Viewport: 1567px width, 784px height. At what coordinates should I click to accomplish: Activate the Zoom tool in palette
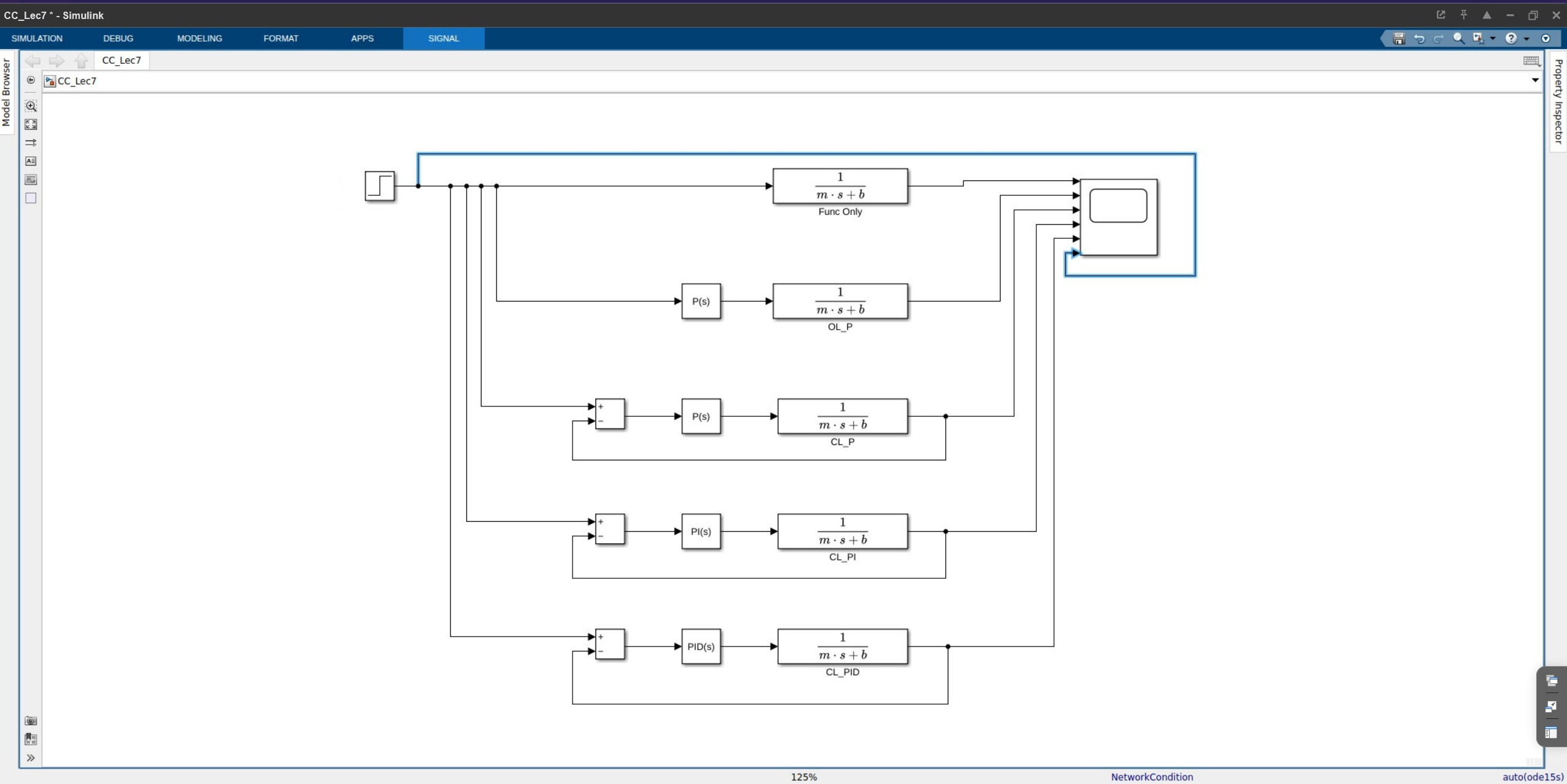(31, 106)
